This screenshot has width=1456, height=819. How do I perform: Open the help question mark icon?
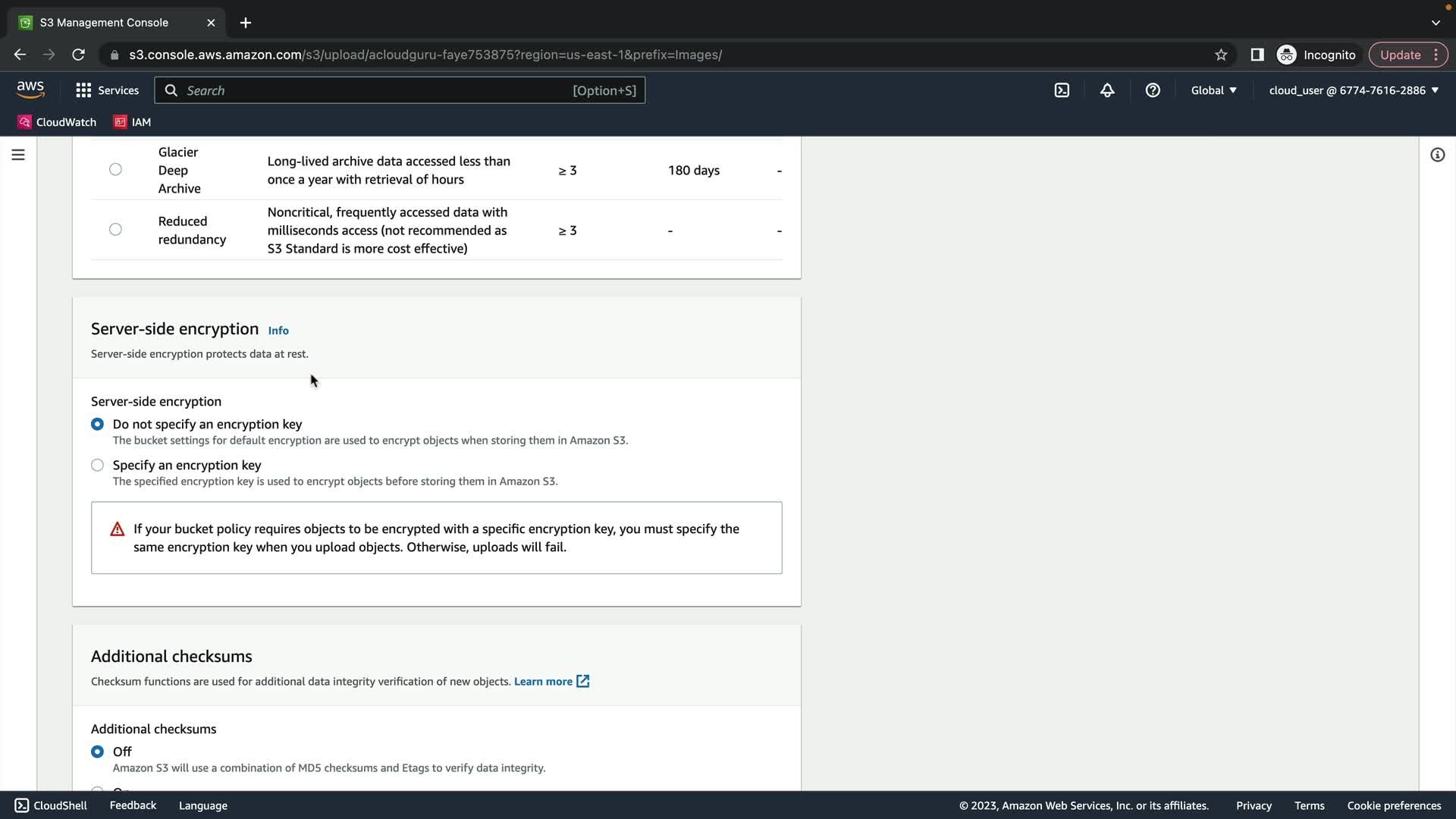pos(1153,90)
